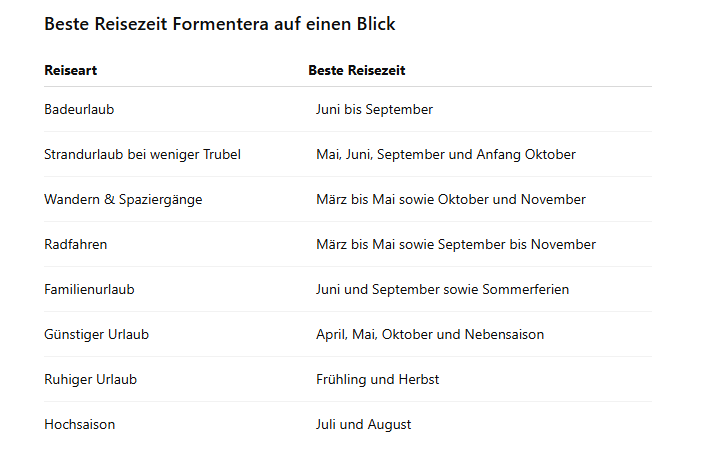
Task: Click the Badeurlaub row label
Action: click(79, 109)
